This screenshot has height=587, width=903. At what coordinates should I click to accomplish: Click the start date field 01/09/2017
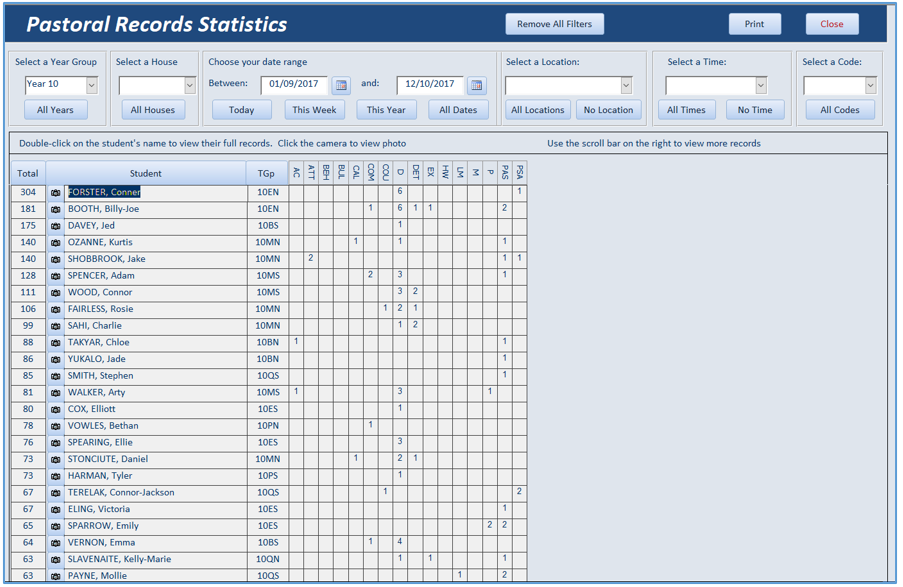[x=294, y=85]
